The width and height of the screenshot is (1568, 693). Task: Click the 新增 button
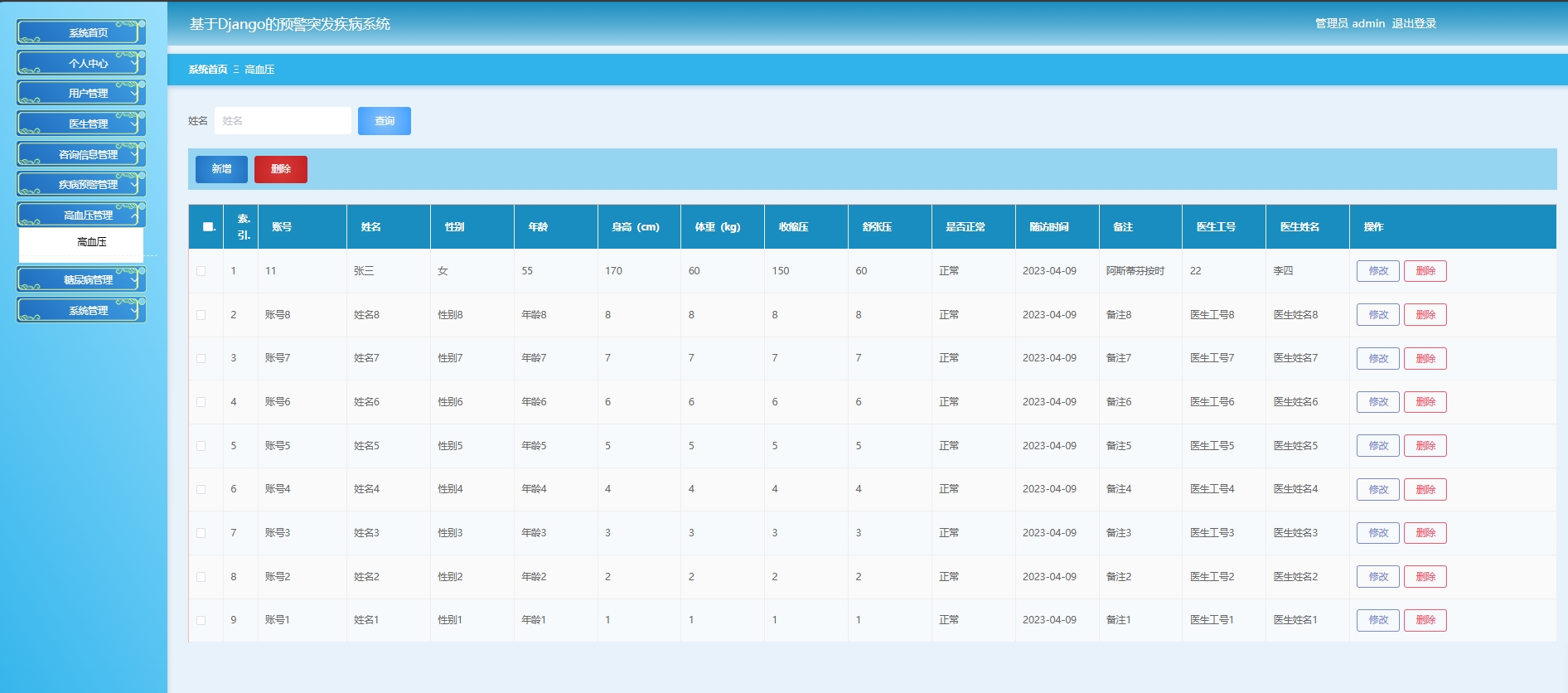coord(221,169)
